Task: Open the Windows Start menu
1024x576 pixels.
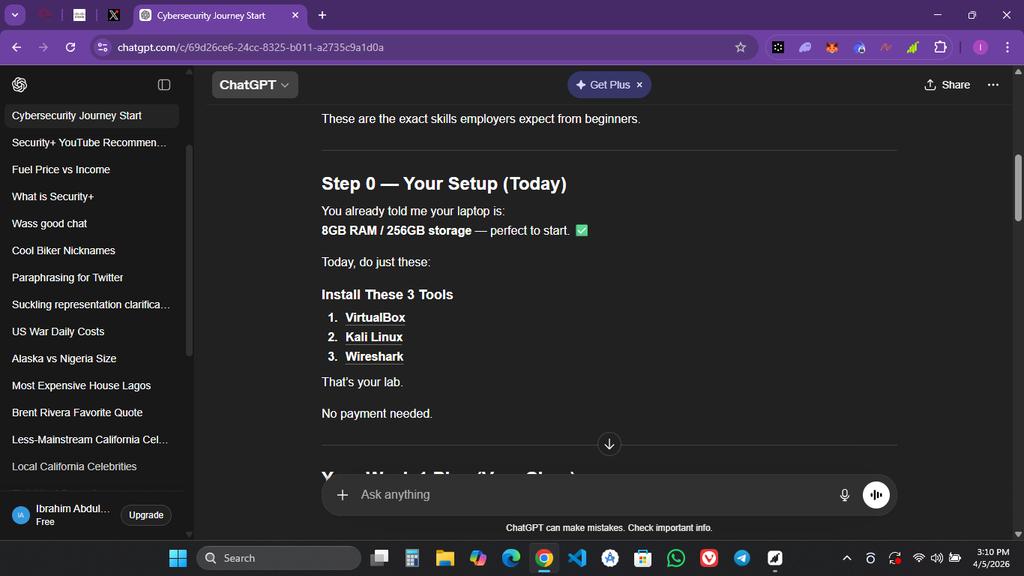Action: click(x=178, y=558)
